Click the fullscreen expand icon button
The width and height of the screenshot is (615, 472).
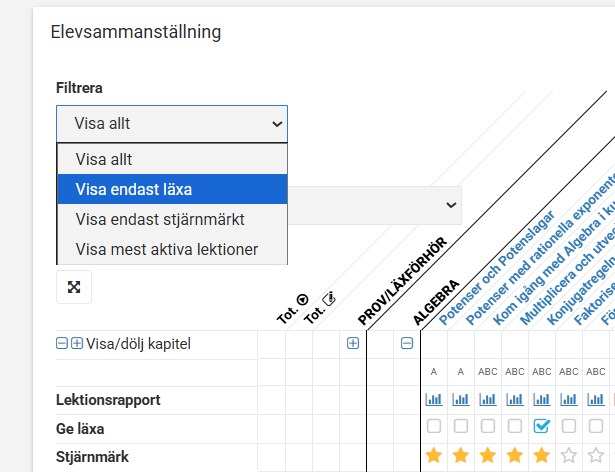[x=73, y=287]
